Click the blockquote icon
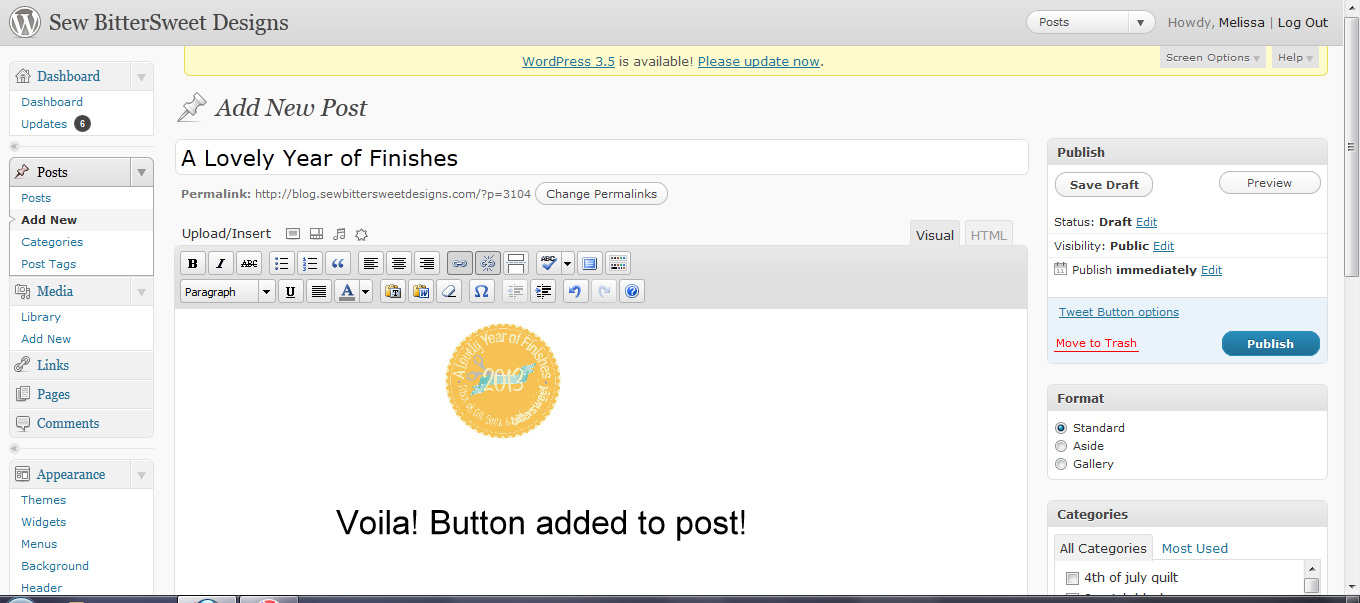The image size is (1360, 603). coord(338,264)
